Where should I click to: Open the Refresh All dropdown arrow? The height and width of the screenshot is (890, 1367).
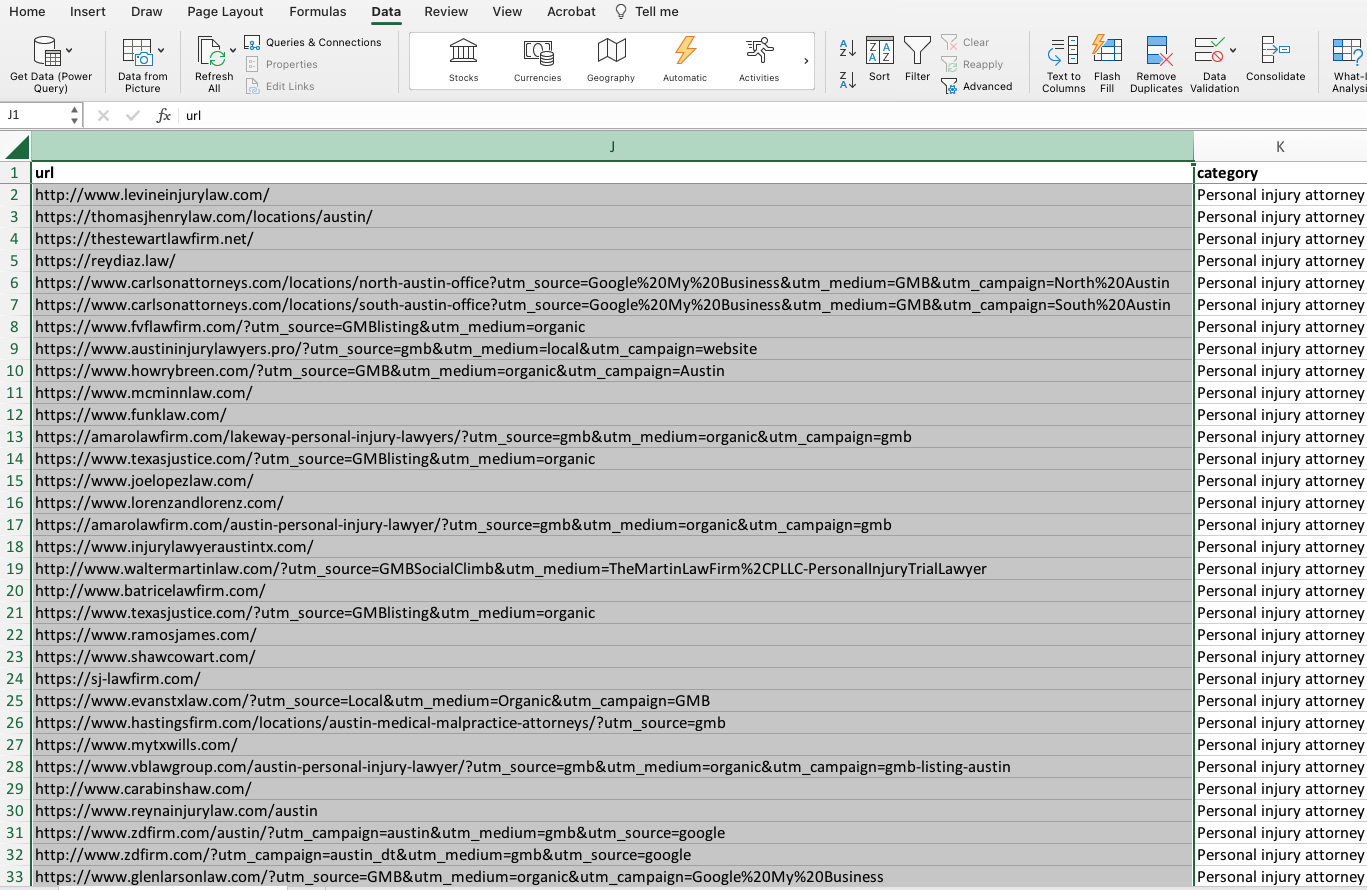[233, 50]
